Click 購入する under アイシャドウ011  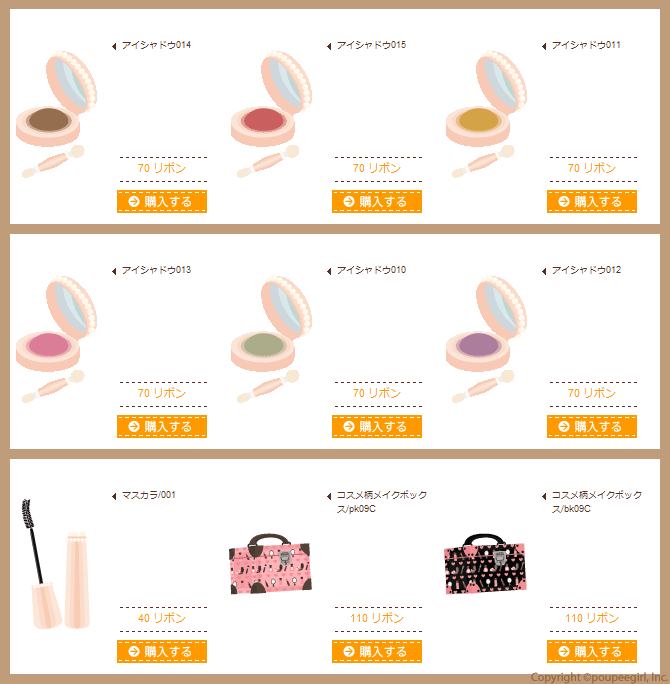[592, 202]
